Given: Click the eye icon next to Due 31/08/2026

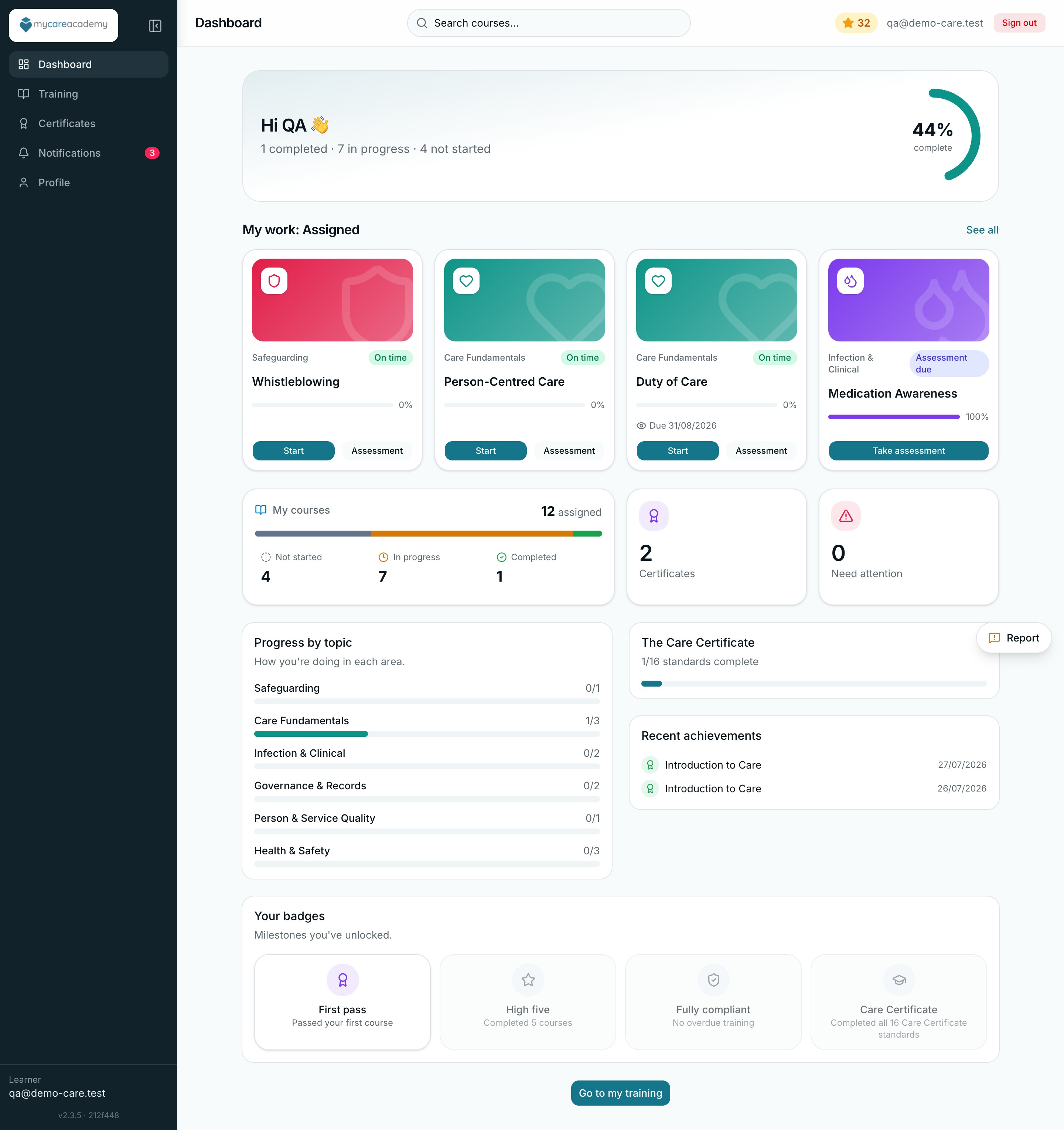Looking at the screenshot, I should pyautogui.click(x=641, y=426).
